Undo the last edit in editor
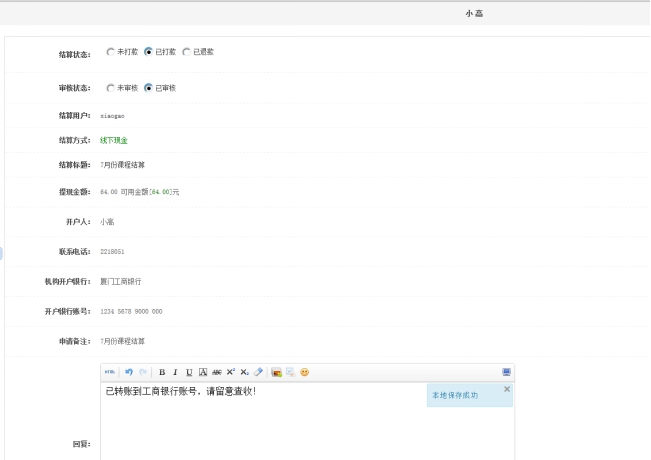 coord(129,372)
